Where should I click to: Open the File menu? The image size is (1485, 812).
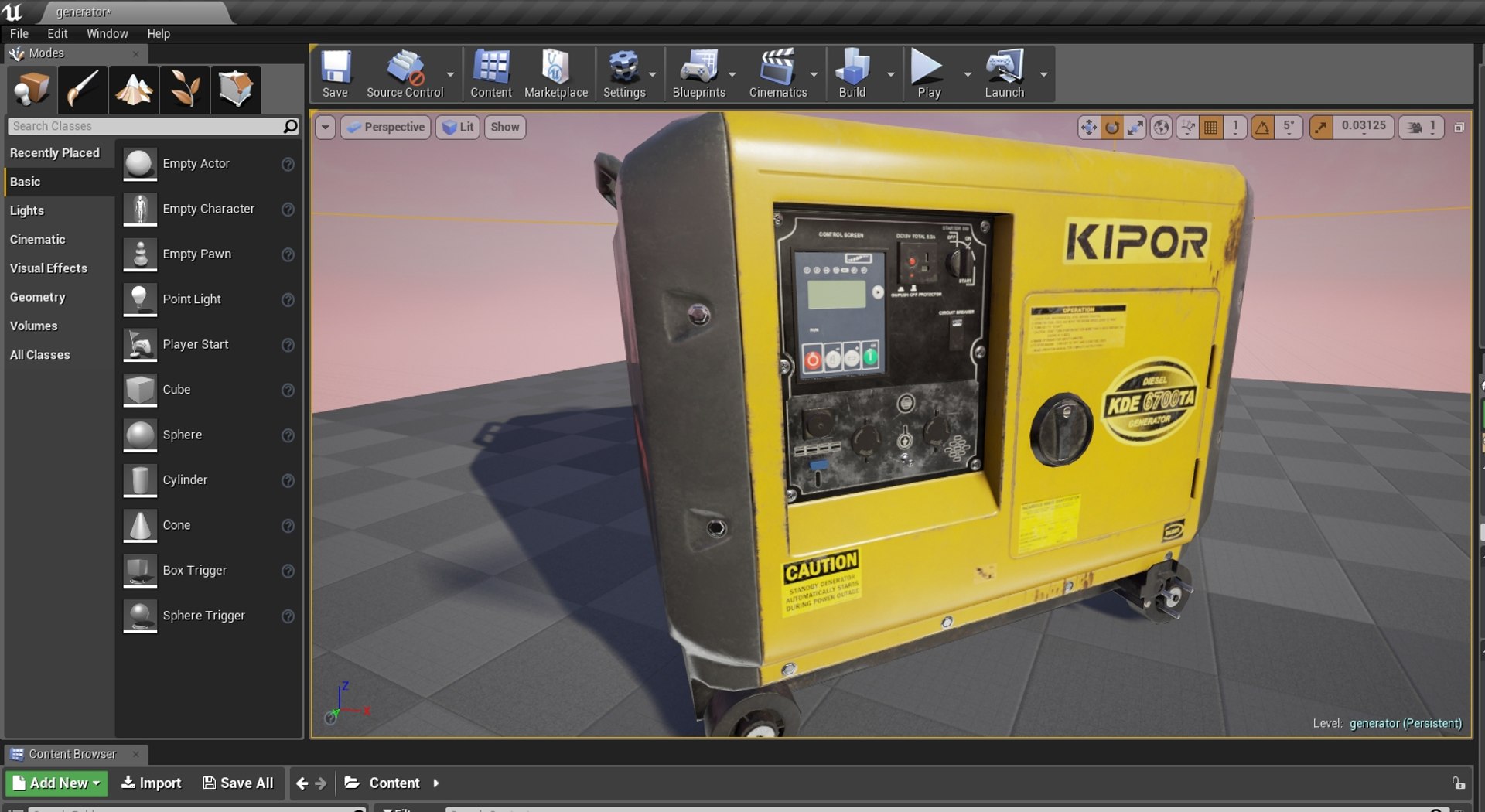coord(19,34)
